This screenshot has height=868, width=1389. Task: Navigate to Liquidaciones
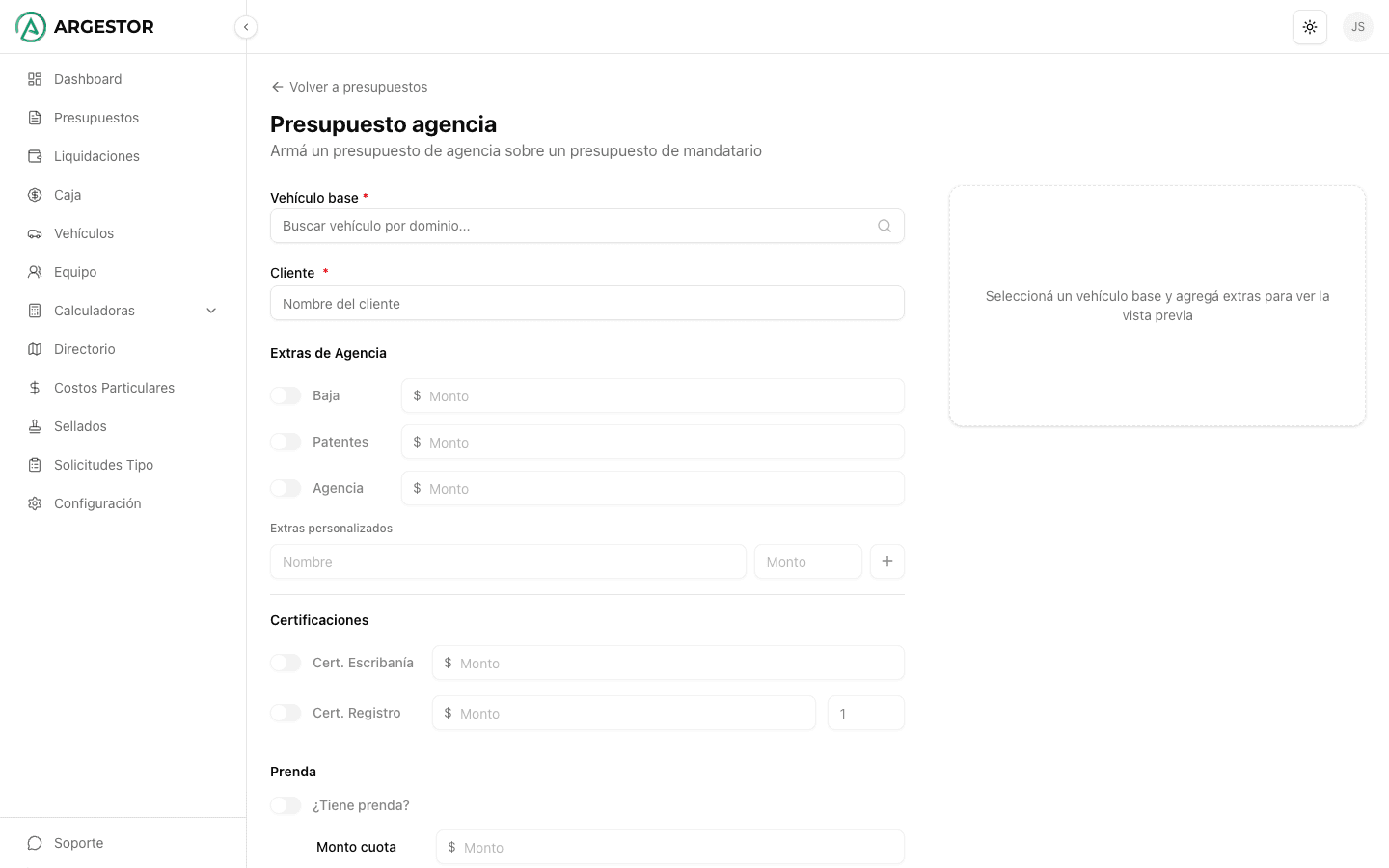96,156
